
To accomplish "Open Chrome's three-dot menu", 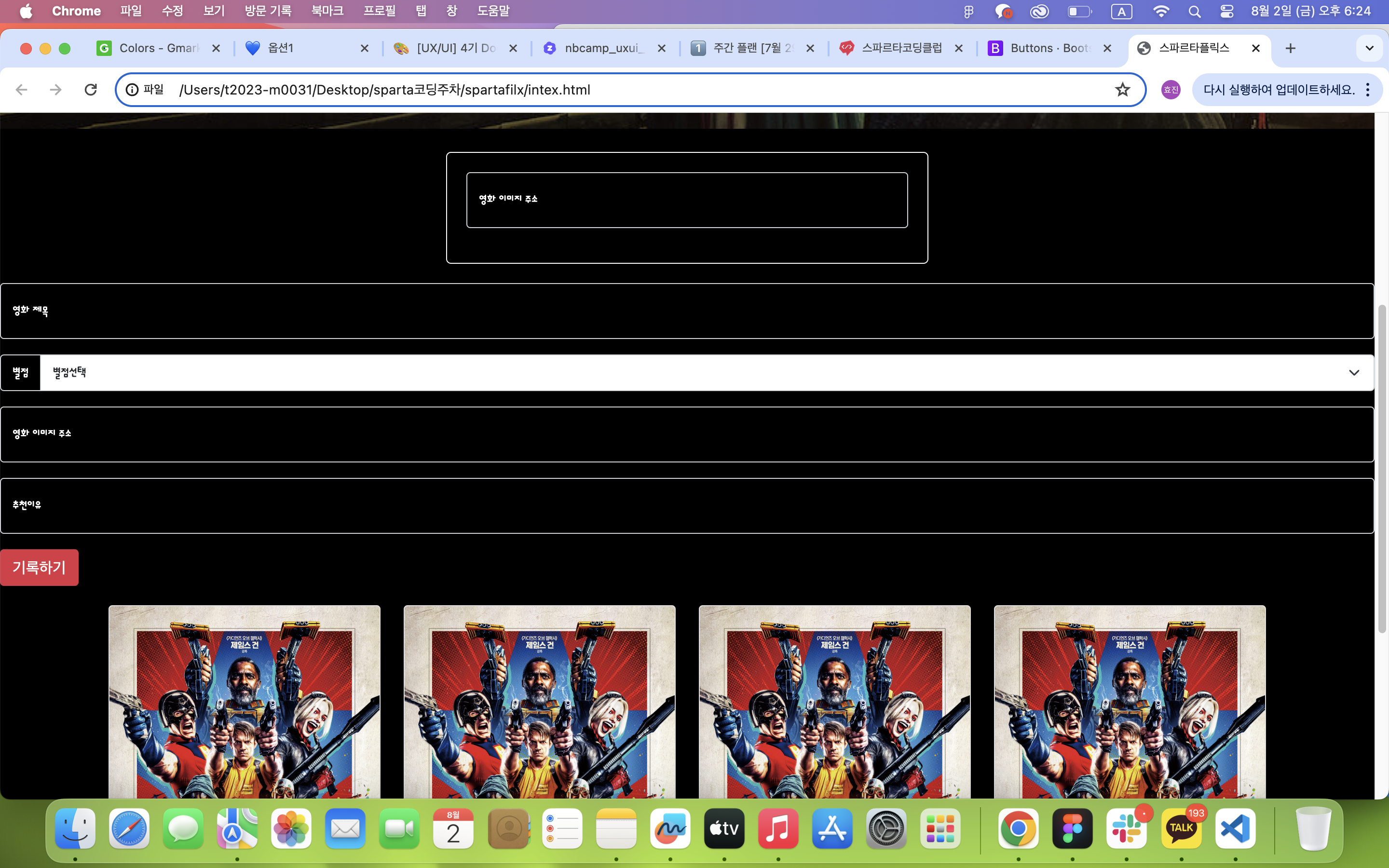I will [x=1368, y=90].
